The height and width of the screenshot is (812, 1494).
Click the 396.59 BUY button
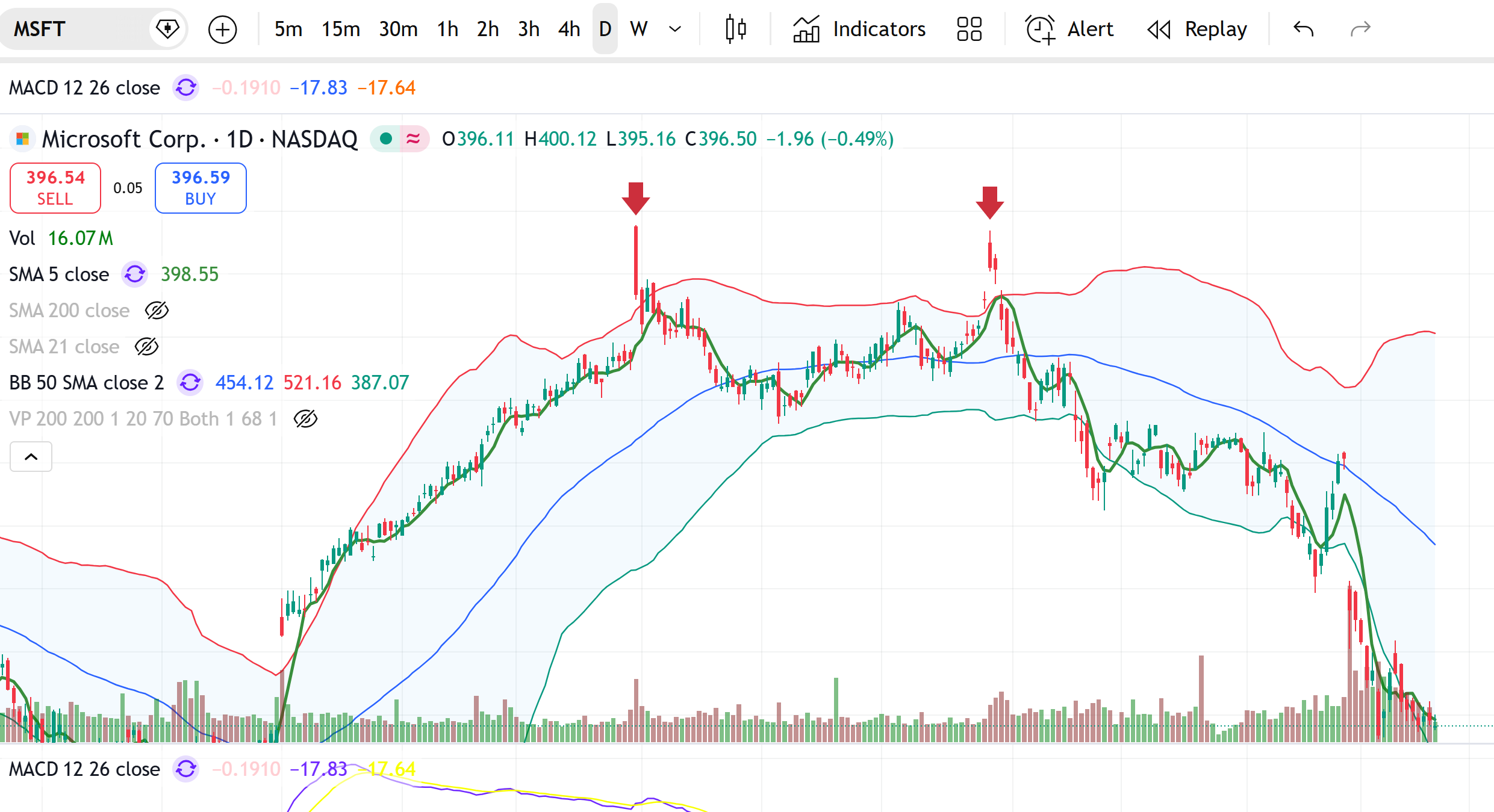point(201,188)
